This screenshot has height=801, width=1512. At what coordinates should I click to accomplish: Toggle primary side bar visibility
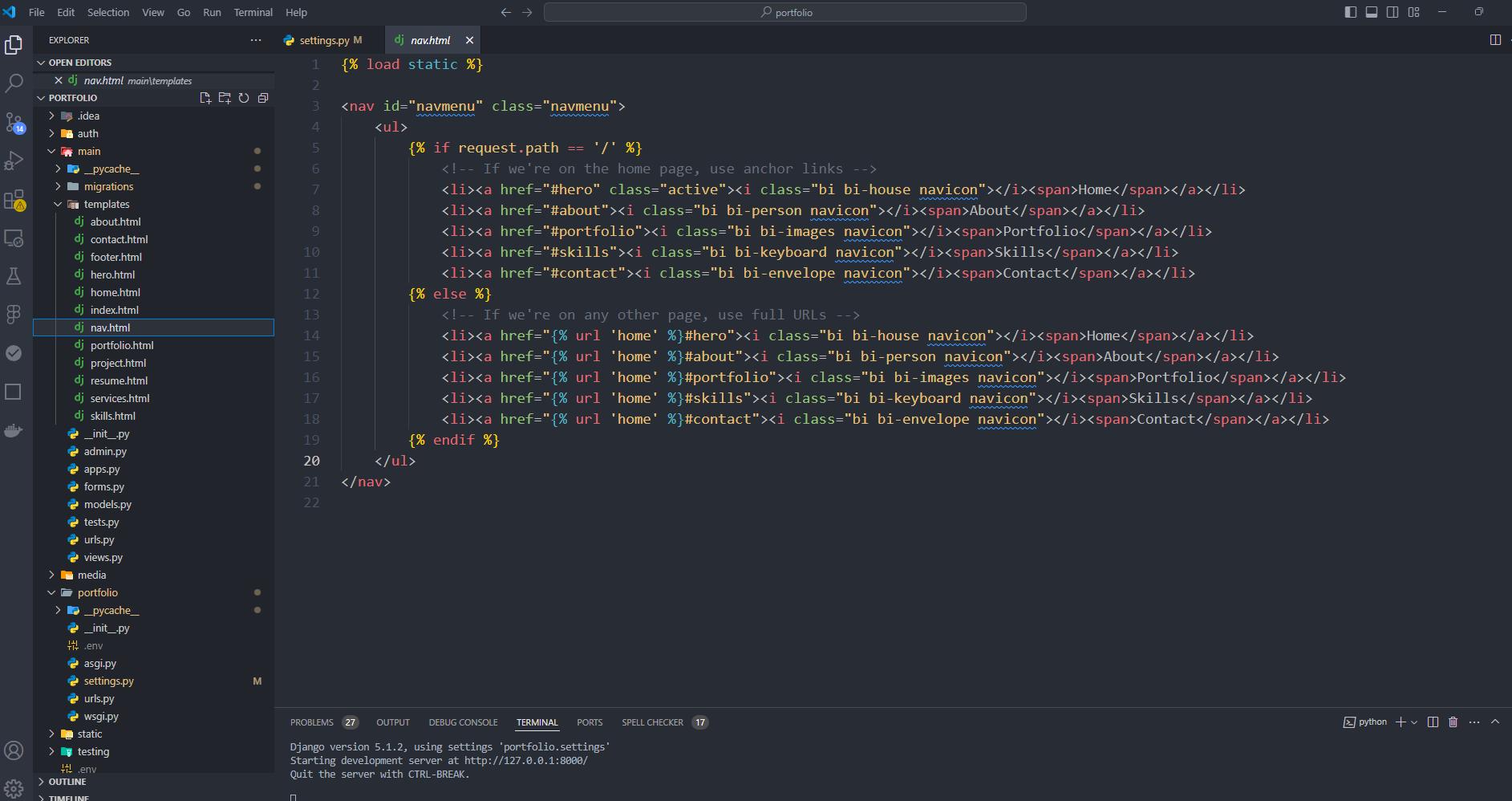pyautogui.click(x=1351, y=12)
